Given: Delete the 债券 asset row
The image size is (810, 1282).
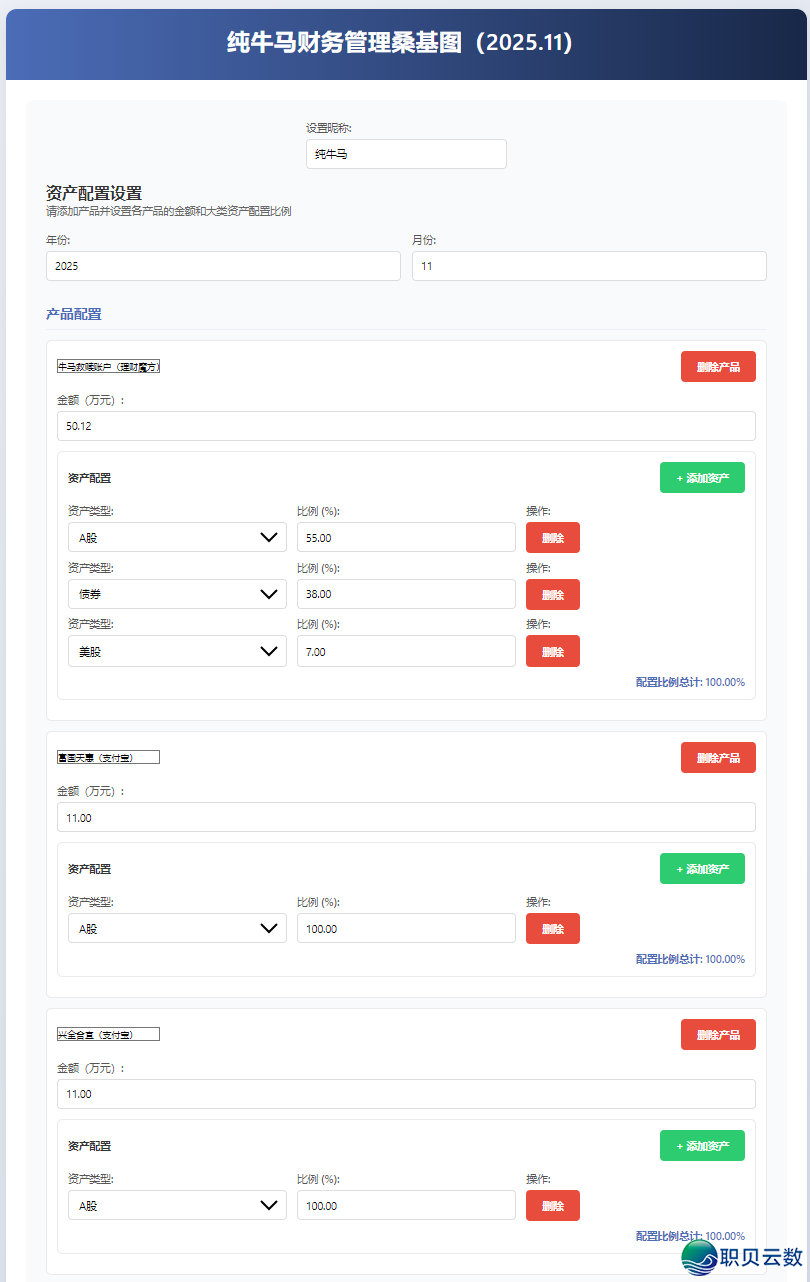Looking at the screenshot, I should click(x=552, y=594).
